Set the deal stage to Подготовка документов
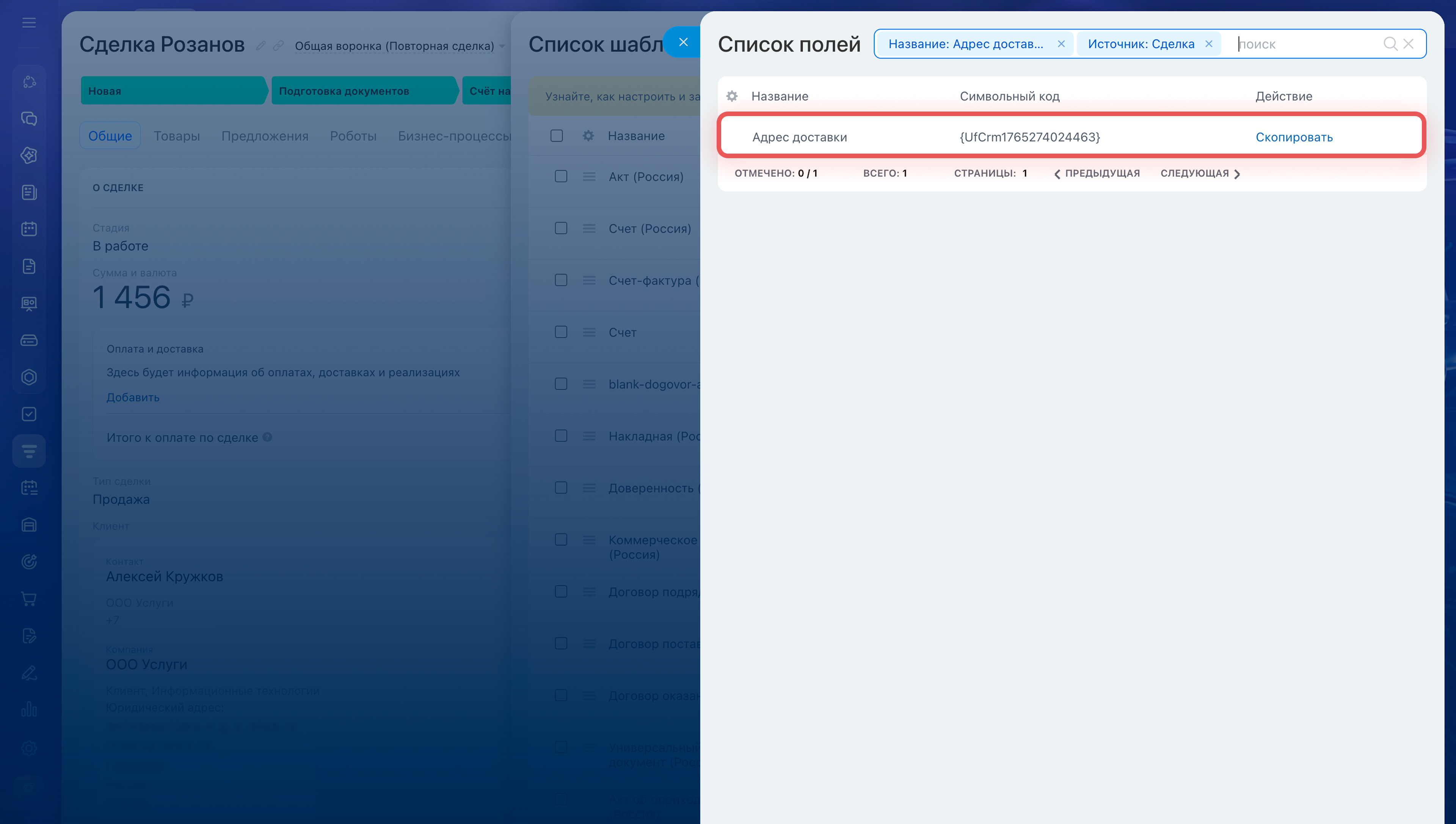The image size is (1456, 824). [x=365, y=91]
